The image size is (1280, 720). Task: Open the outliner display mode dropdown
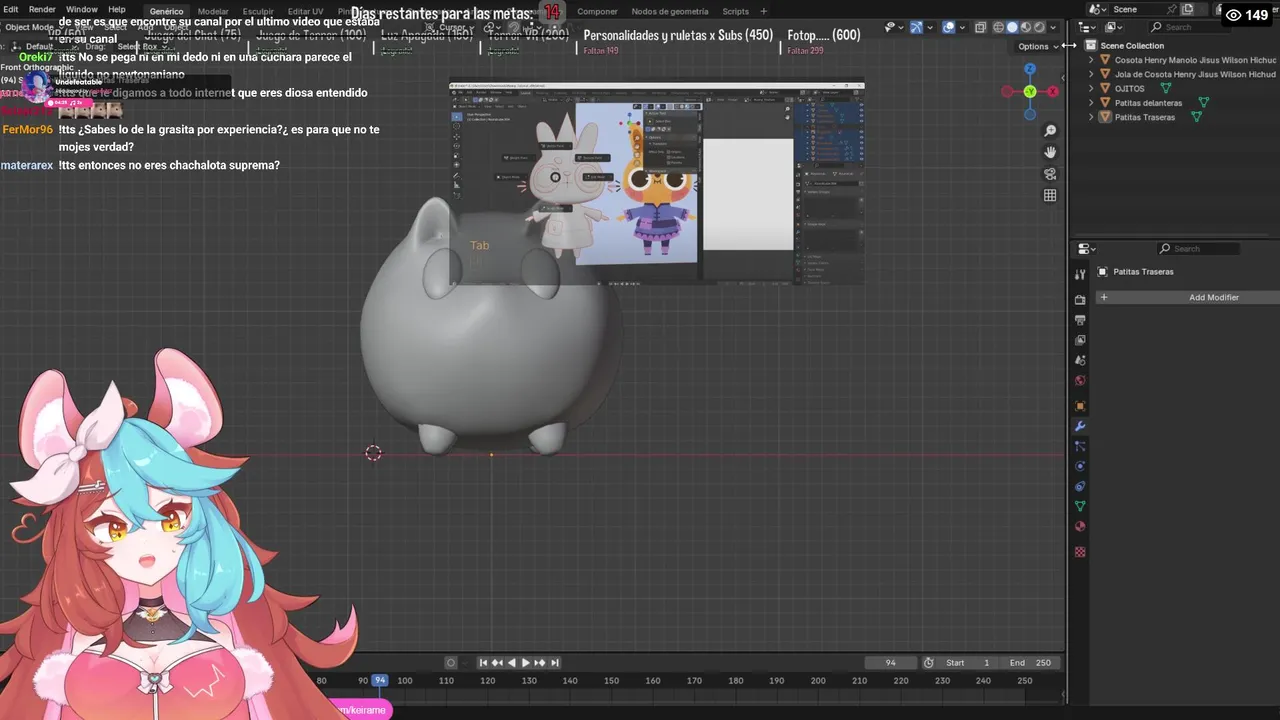pos(1114,27)
